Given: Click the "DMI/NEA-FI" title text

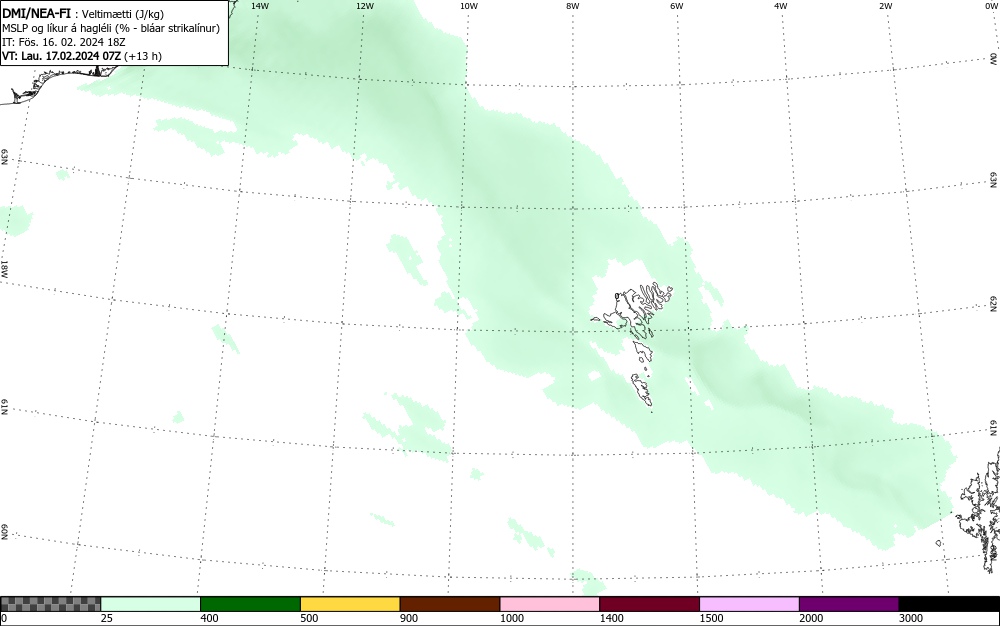Looking at the screenshot, I should pos(36,13).
